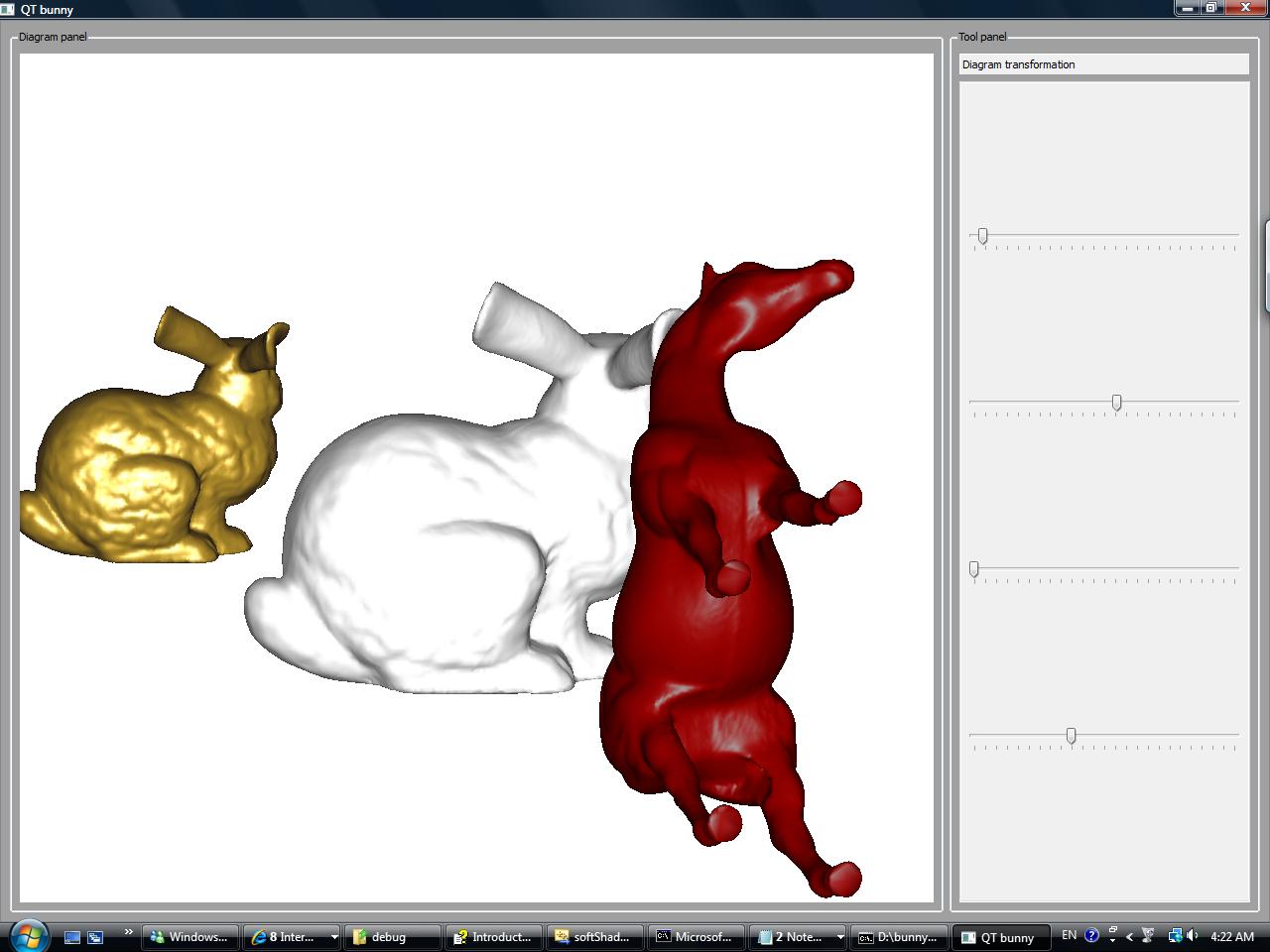Expand the quick launch overflow chevron
Image resolution: width=1270 pixels, height=952 pixels.
(x=128, y=932)
